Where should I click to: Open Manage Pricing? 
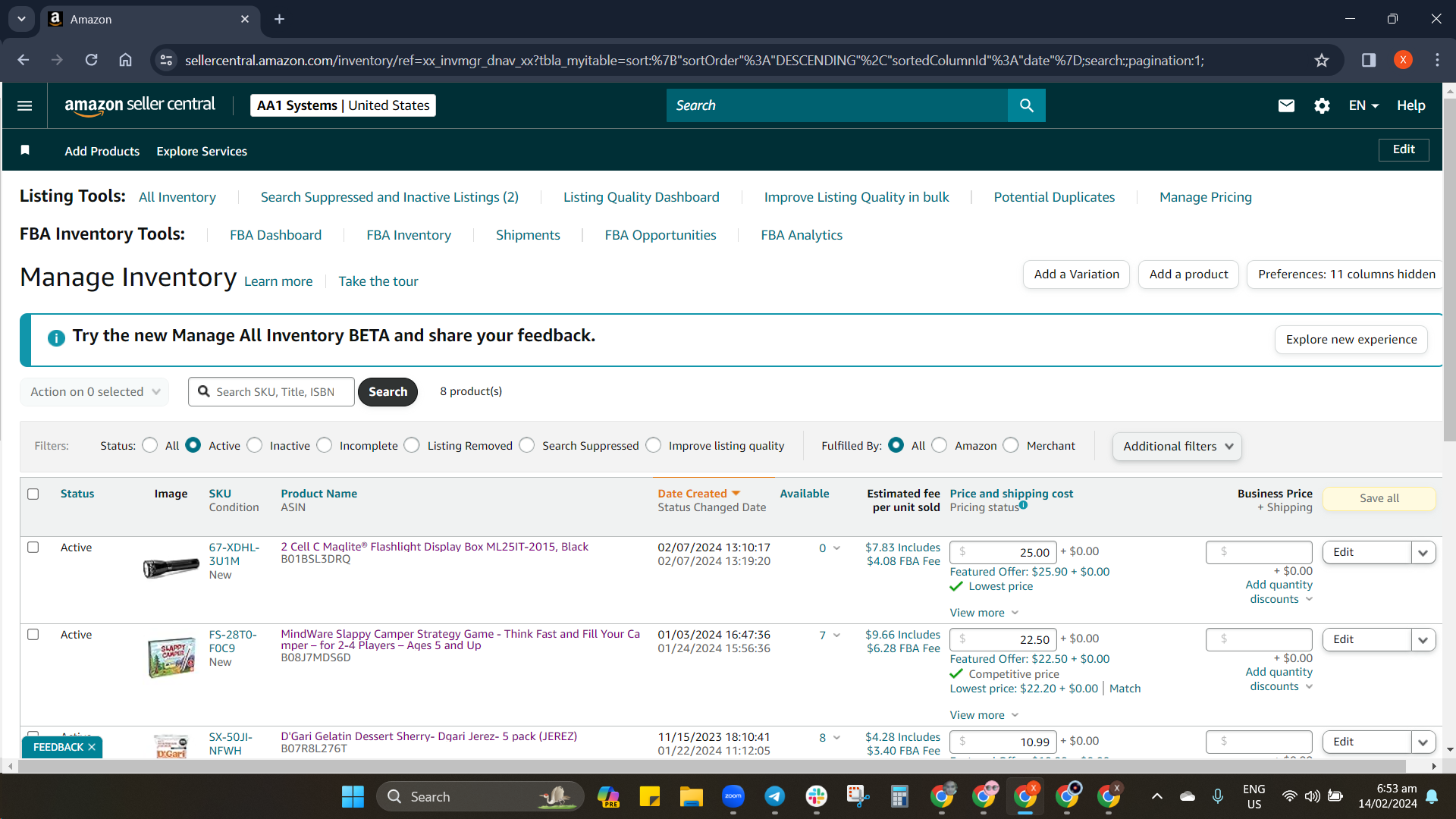tap(1206, 197)
